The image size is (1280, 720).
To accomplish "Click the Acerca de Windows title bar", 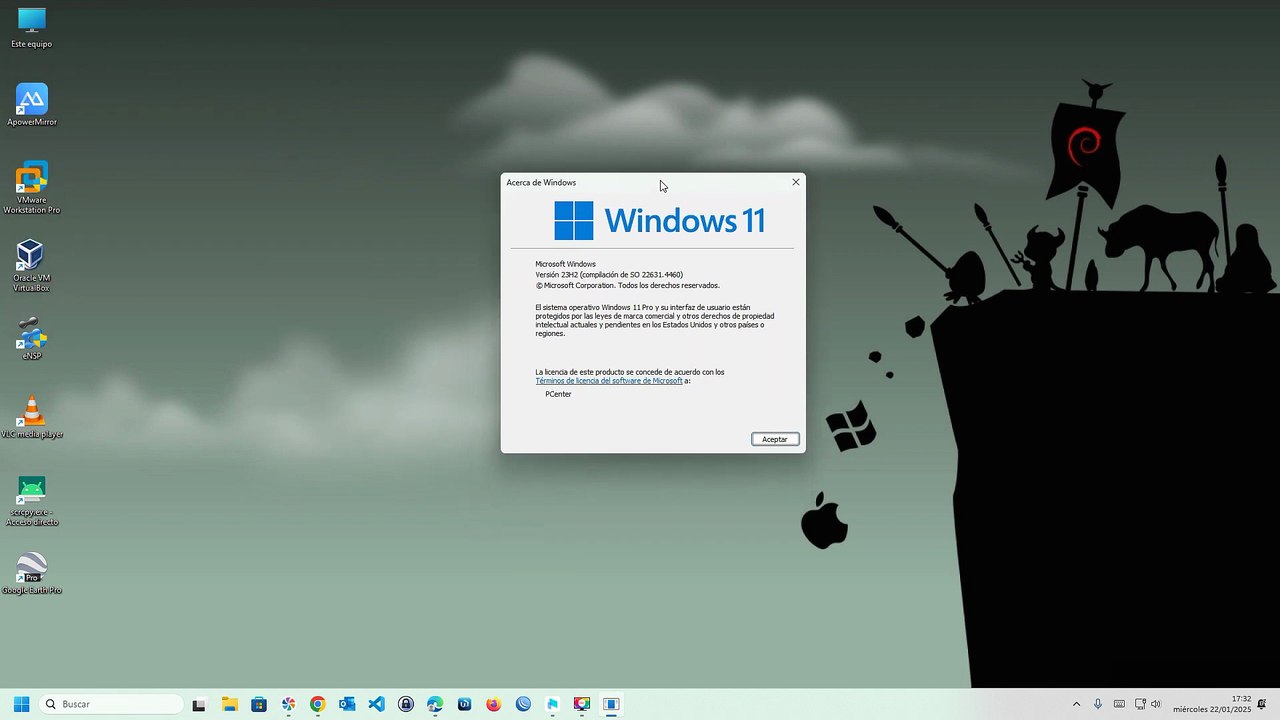I will [644, 182].
